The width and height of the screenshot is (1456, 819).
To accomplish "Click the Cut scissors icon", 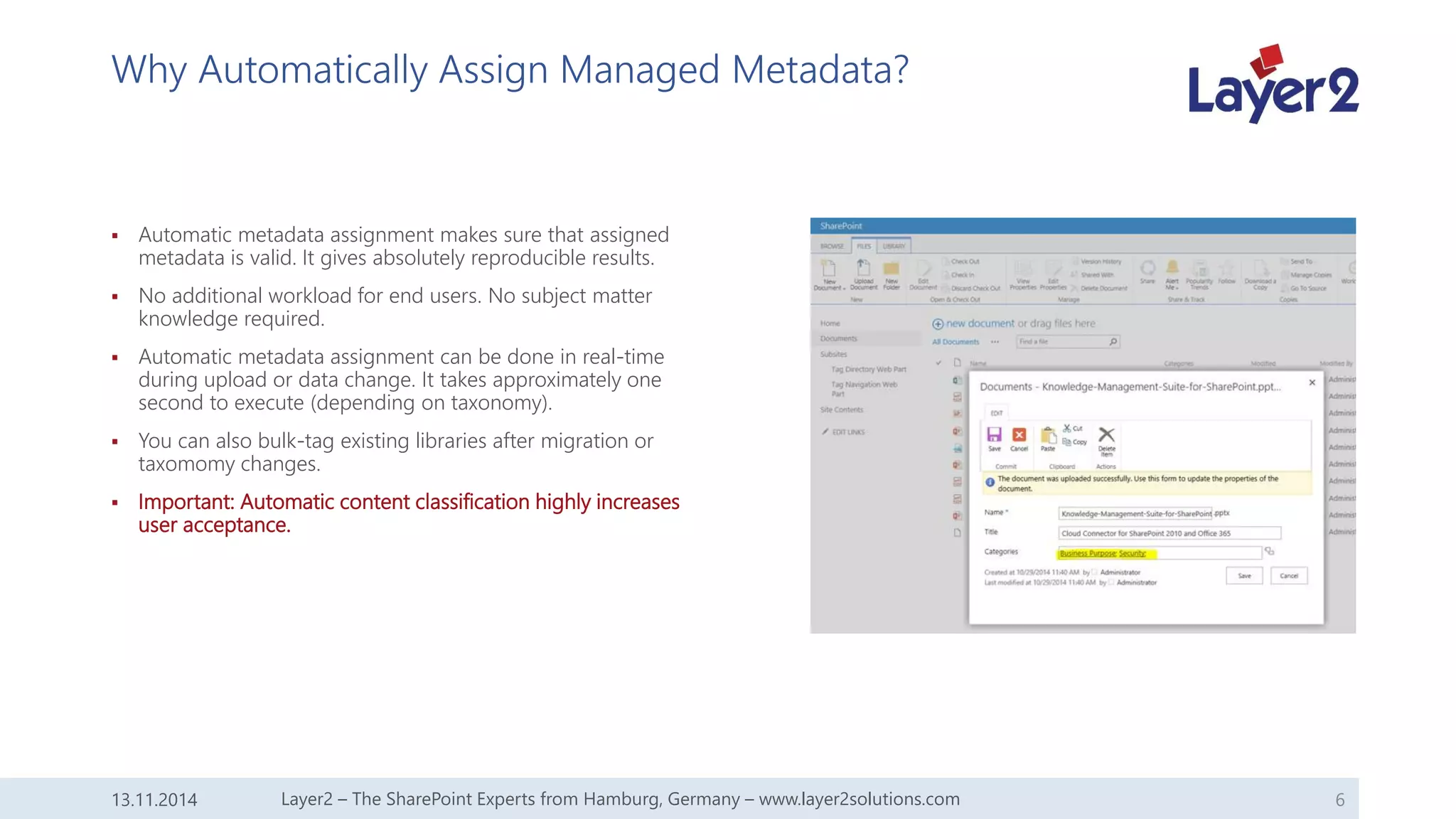I will point(1067,428).
